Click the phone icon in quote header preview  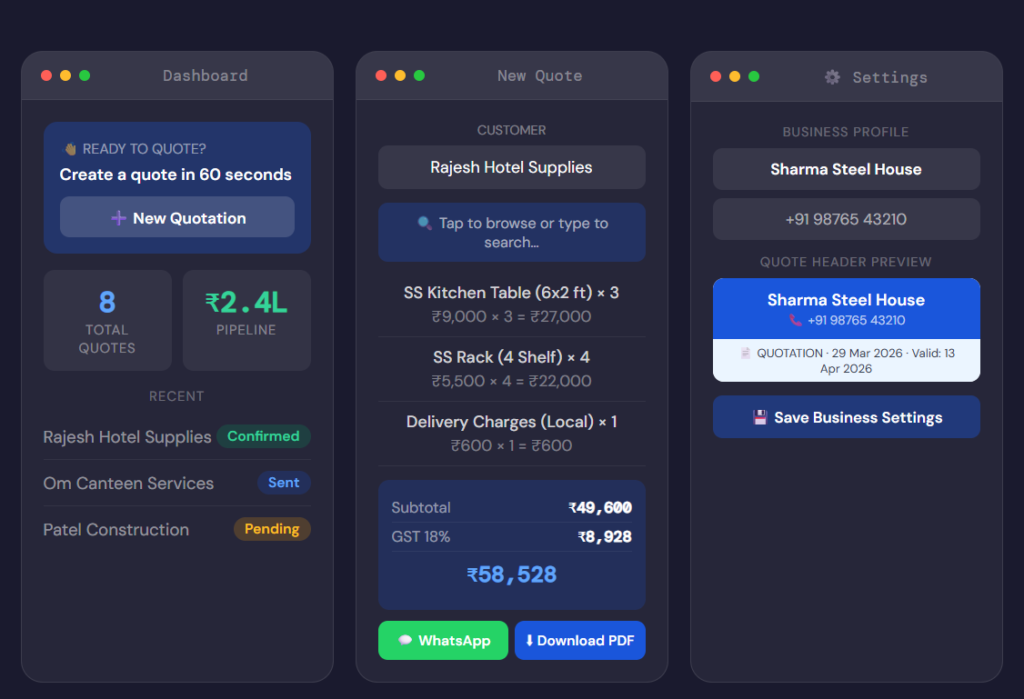(x=795, y=321)
